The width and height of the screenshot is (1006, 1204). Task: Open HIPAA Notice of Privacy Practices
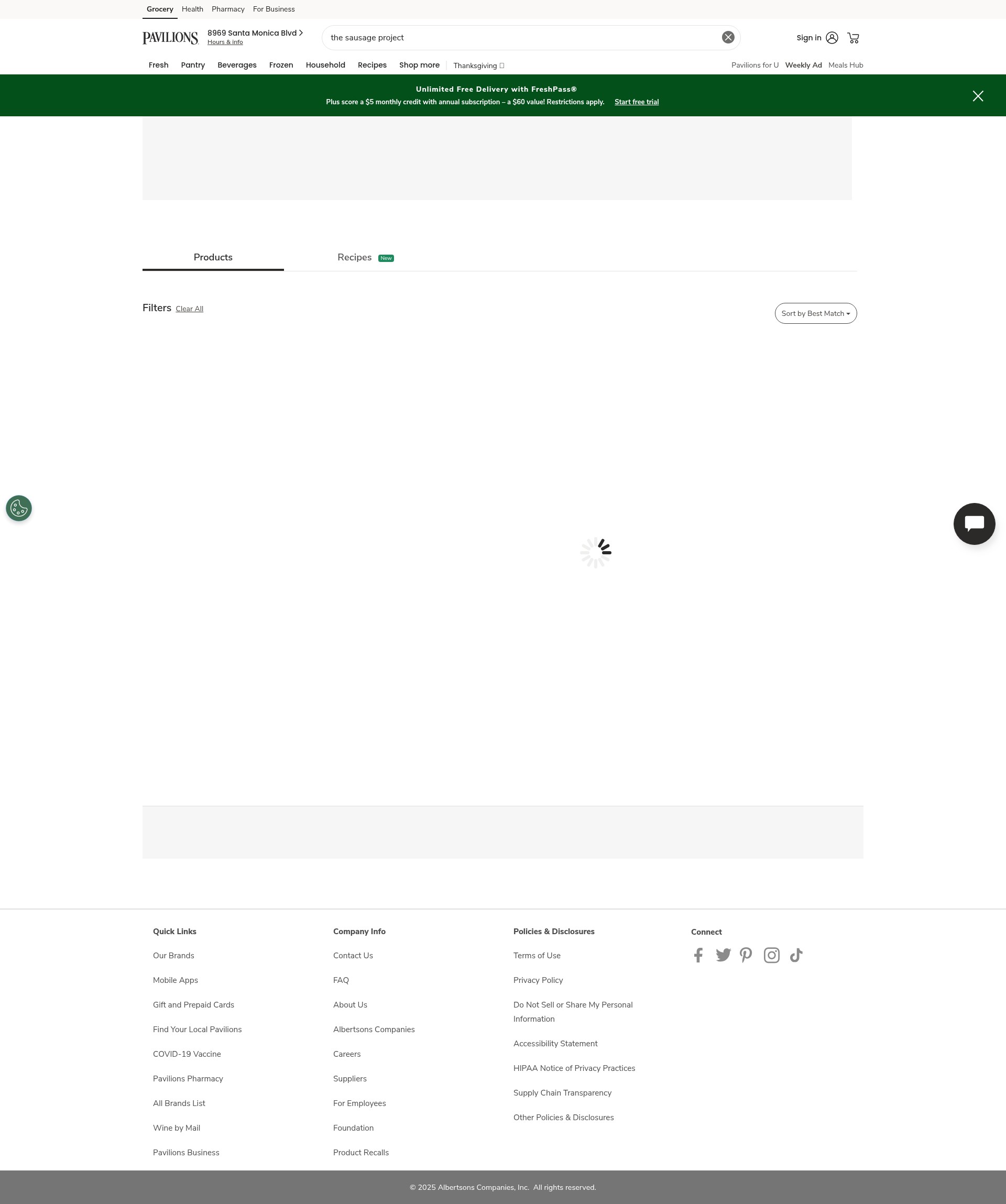pyautogui.click(x=574, y=1069)
